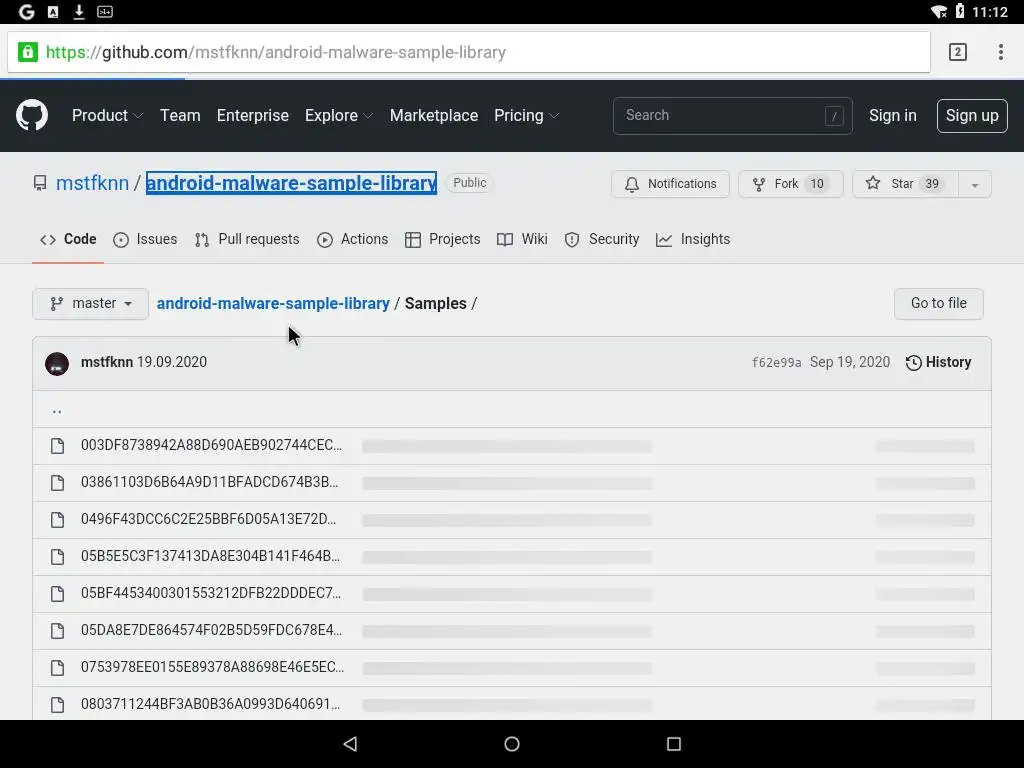
Task: Click file icon for 05B5E5C3F137413DA8E304B141F464B
Action: (x=57, y=557)
